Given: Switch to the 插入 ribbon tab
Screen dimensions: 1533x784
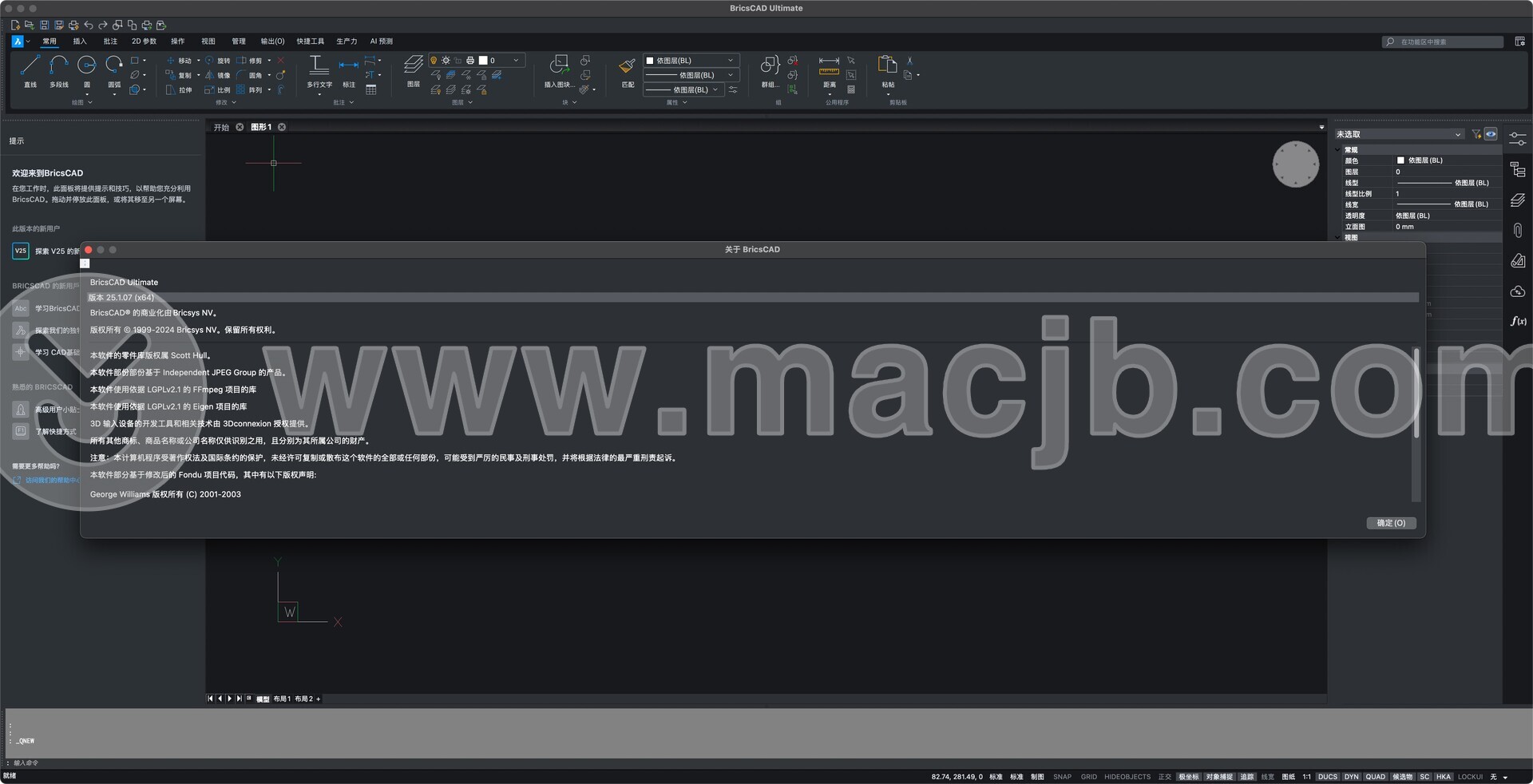Looking at the screenshot, I should (x=80, y=42).
